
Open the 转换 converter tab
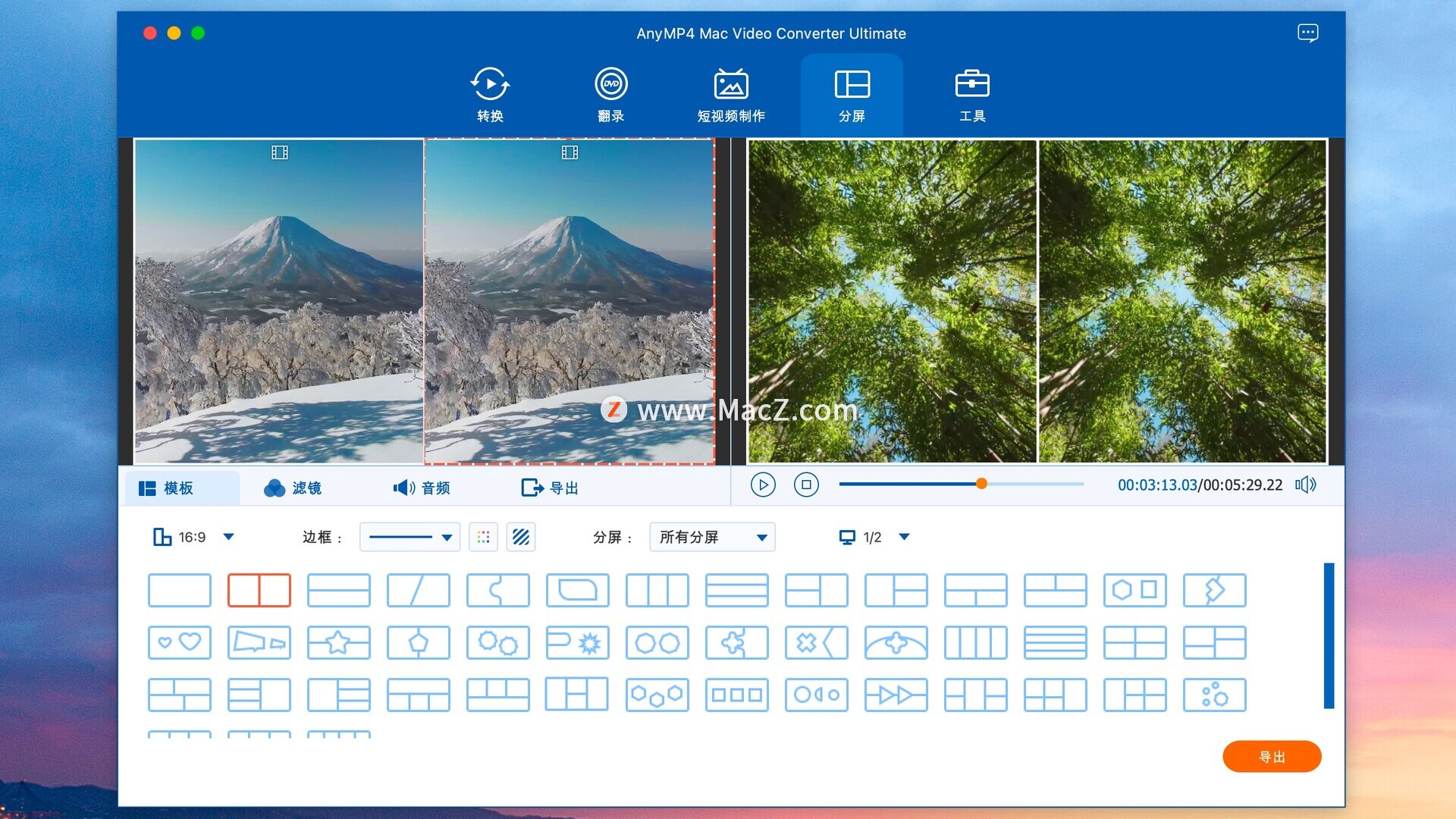pos(490,95)
